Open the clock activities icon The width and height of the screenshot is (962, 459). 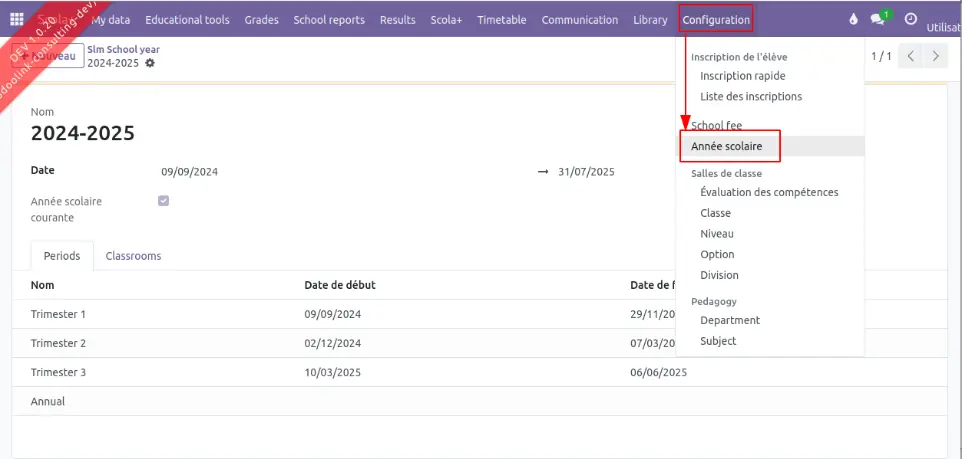pos(910,20)
